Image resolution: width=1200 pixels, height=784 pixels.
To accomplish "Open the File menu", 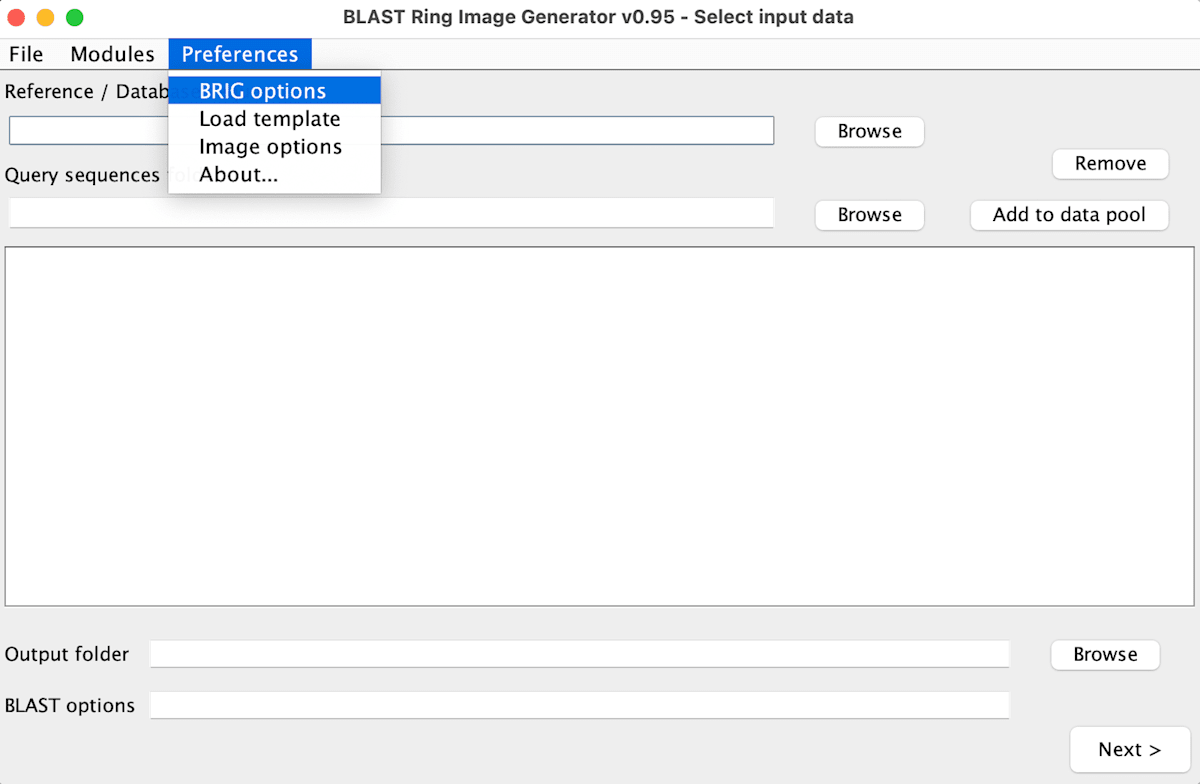I will (x=26, y=54).
